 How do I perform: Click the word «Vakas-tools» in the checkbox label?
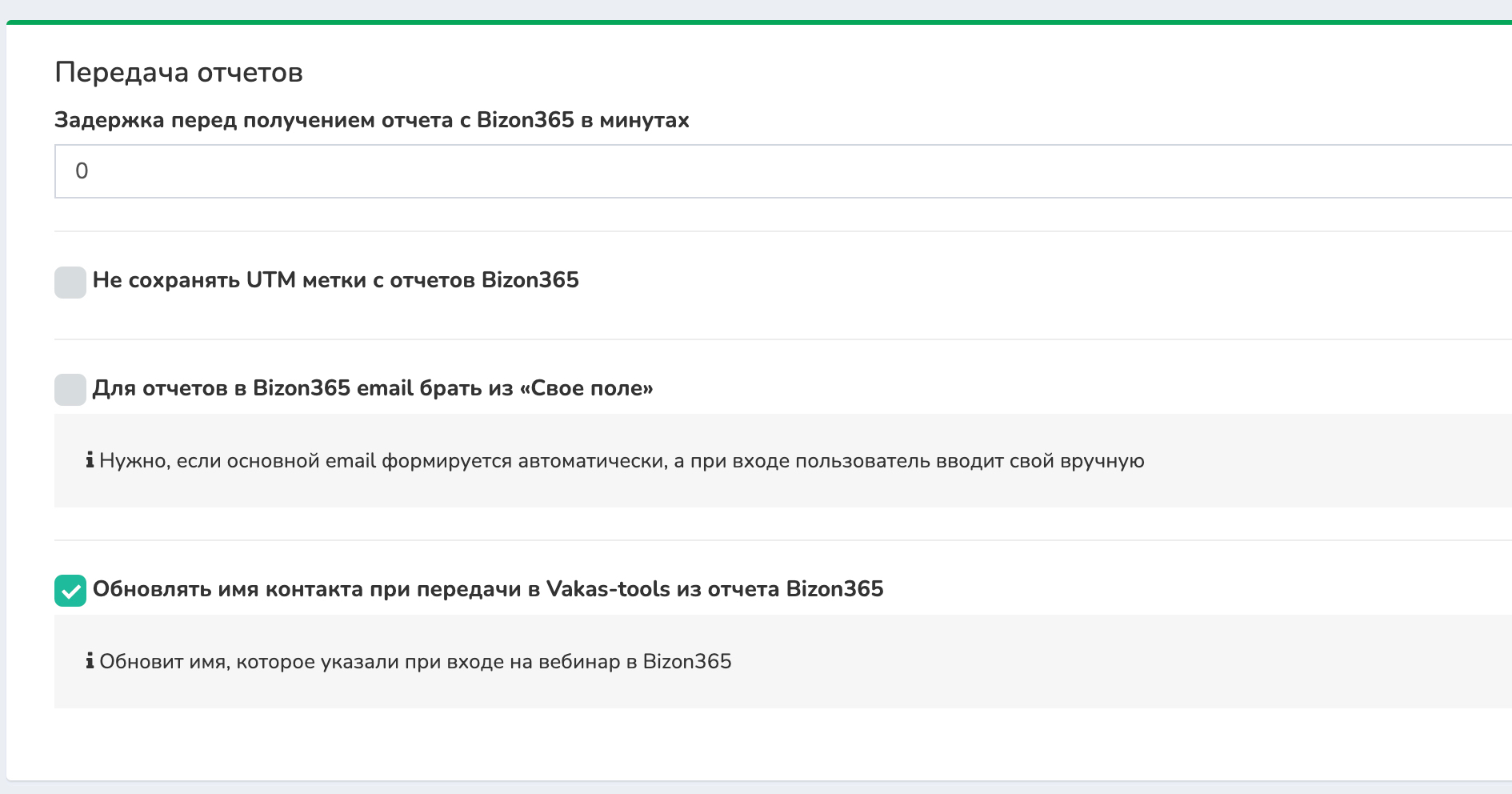coord(608,589)
